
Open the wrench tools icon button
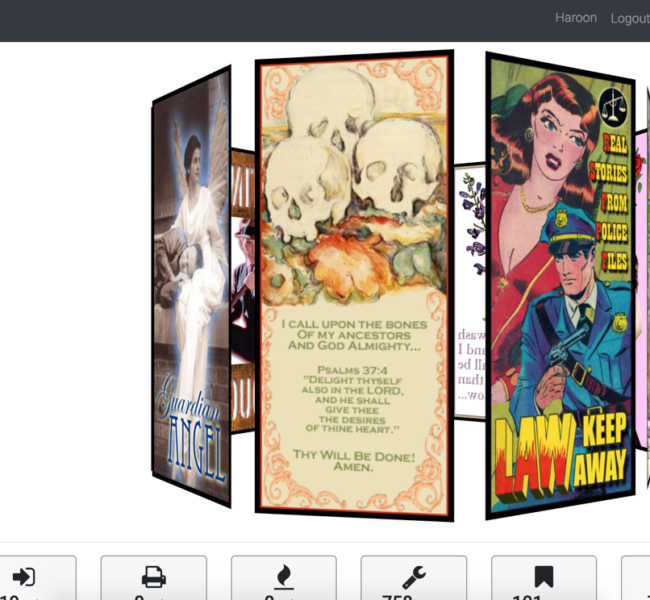tap(413, 578)
